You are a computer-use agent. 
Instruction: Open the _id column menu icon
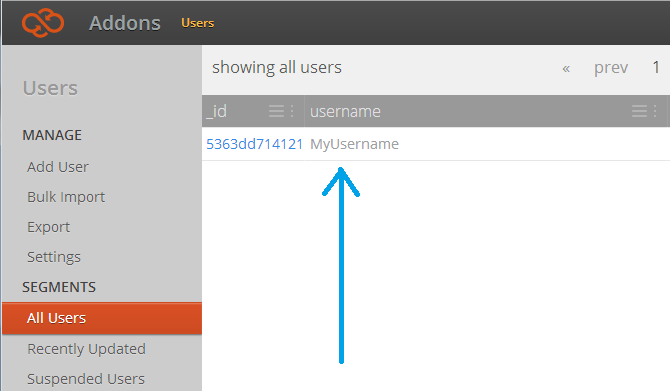[x=276, y=111]
